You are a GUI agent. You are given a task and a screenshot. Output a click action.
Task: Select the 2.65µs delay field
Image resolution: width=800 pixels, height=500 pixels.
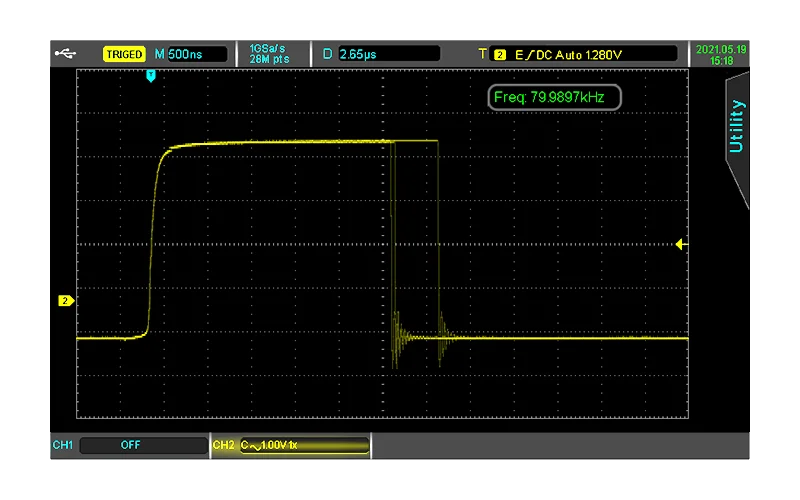pyautogui.click(x=389, y=54)
